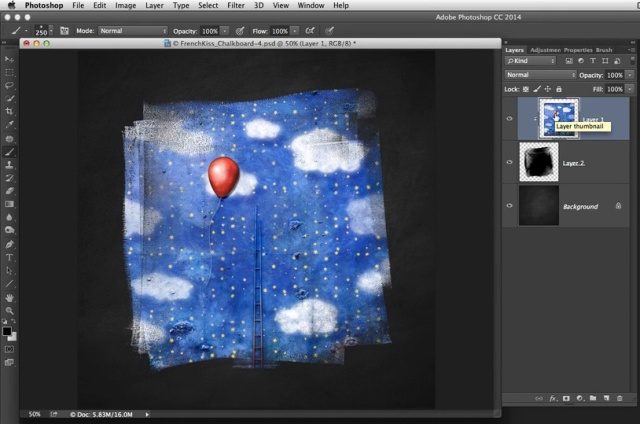Image resolution: width=640 pixels, height=424 pixels.
Task: Switch to the Properties tab
Action: coord(577,49)
